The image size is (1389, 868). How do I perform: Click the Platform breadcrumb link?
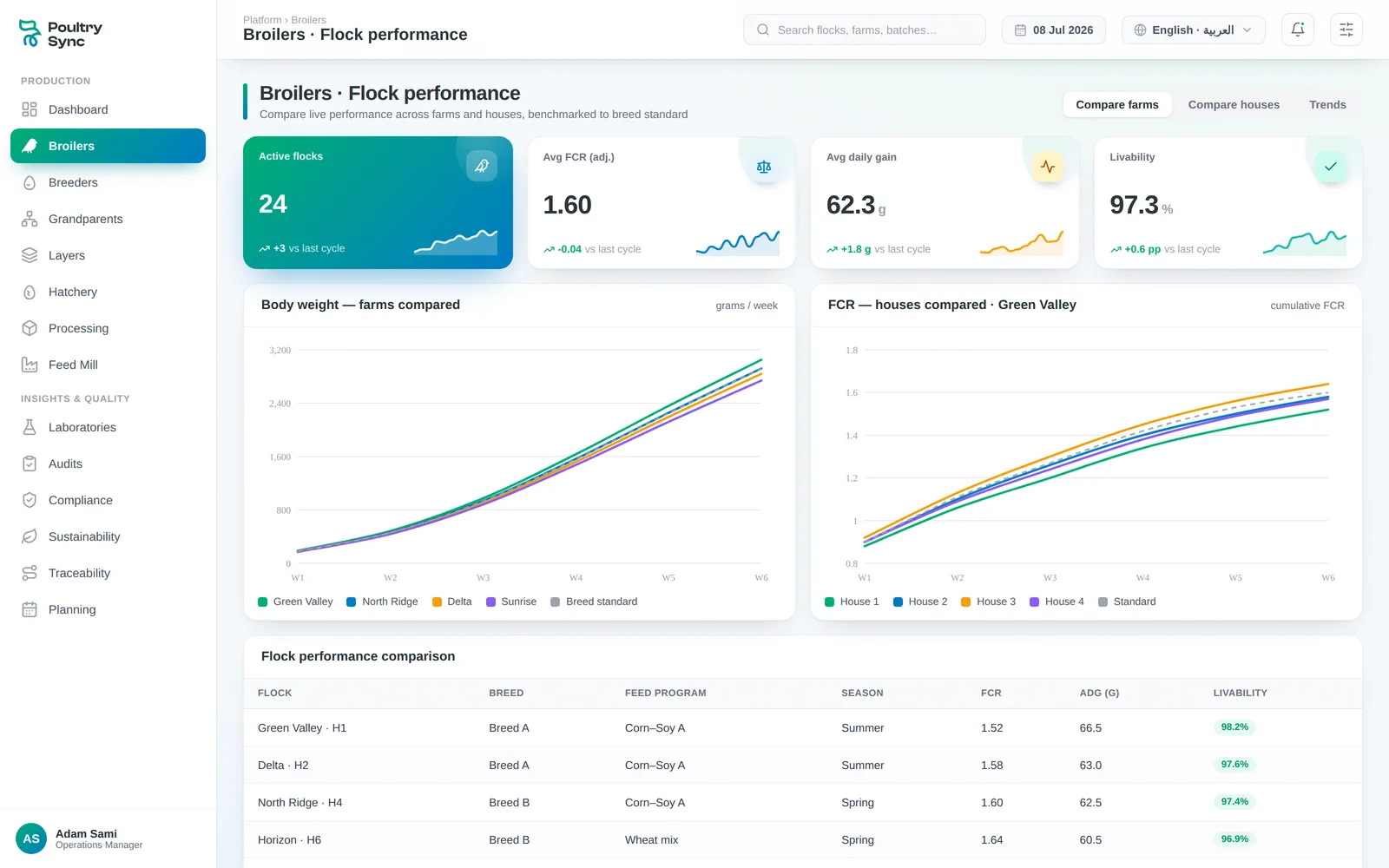262,20
